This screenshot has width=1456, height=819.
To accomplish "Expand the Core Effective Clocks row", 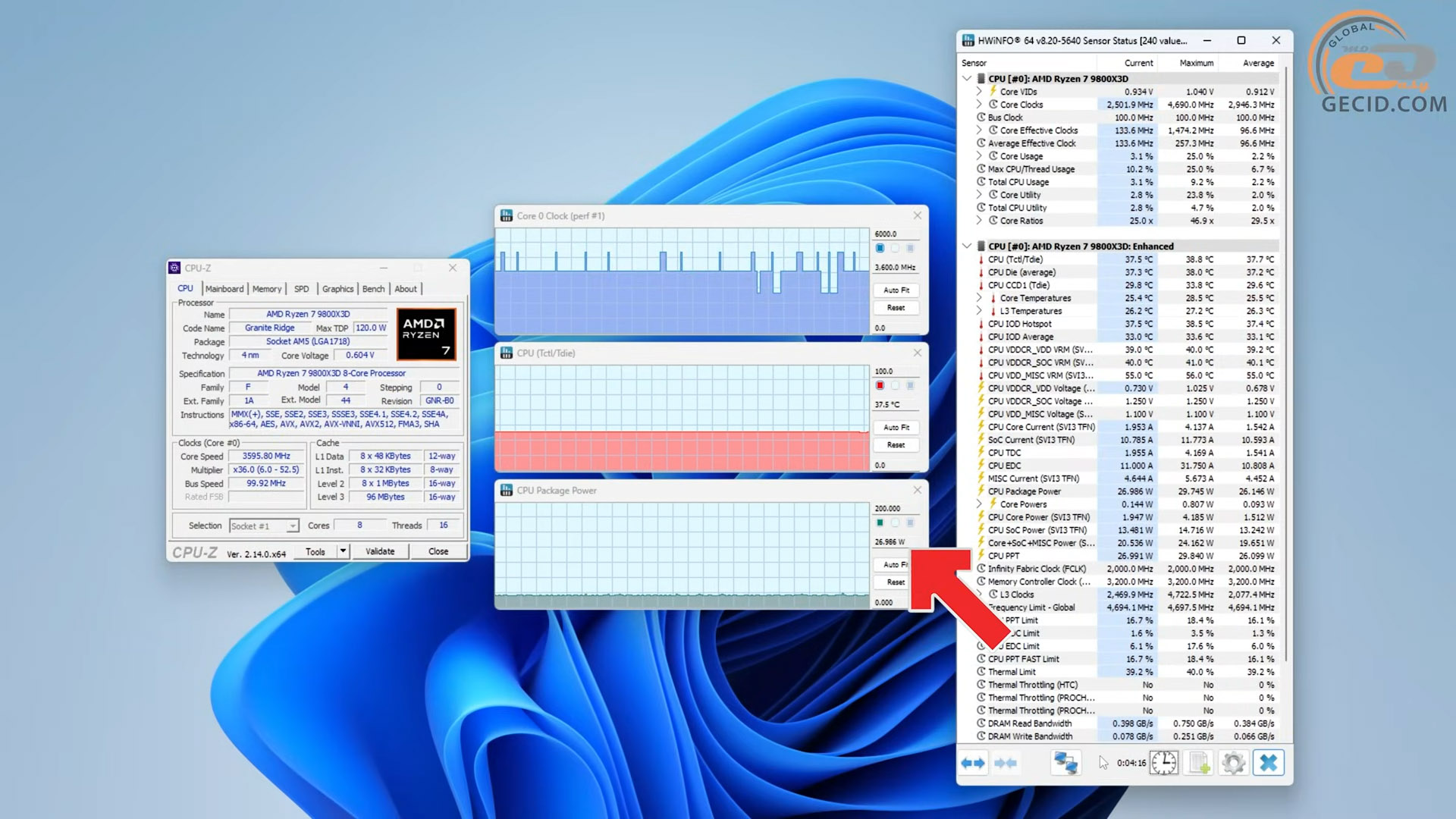I will pos(979,130).
